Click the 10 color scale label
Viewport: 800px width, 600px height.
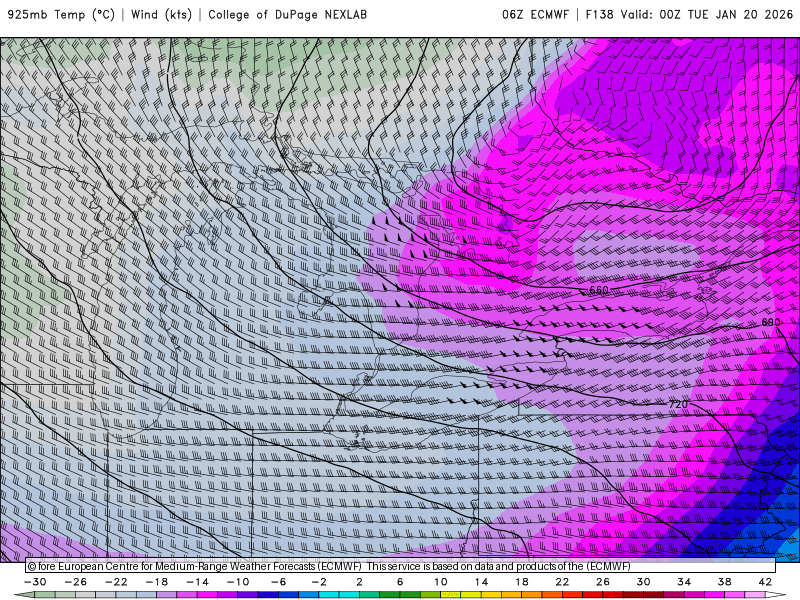coord(440,582)
